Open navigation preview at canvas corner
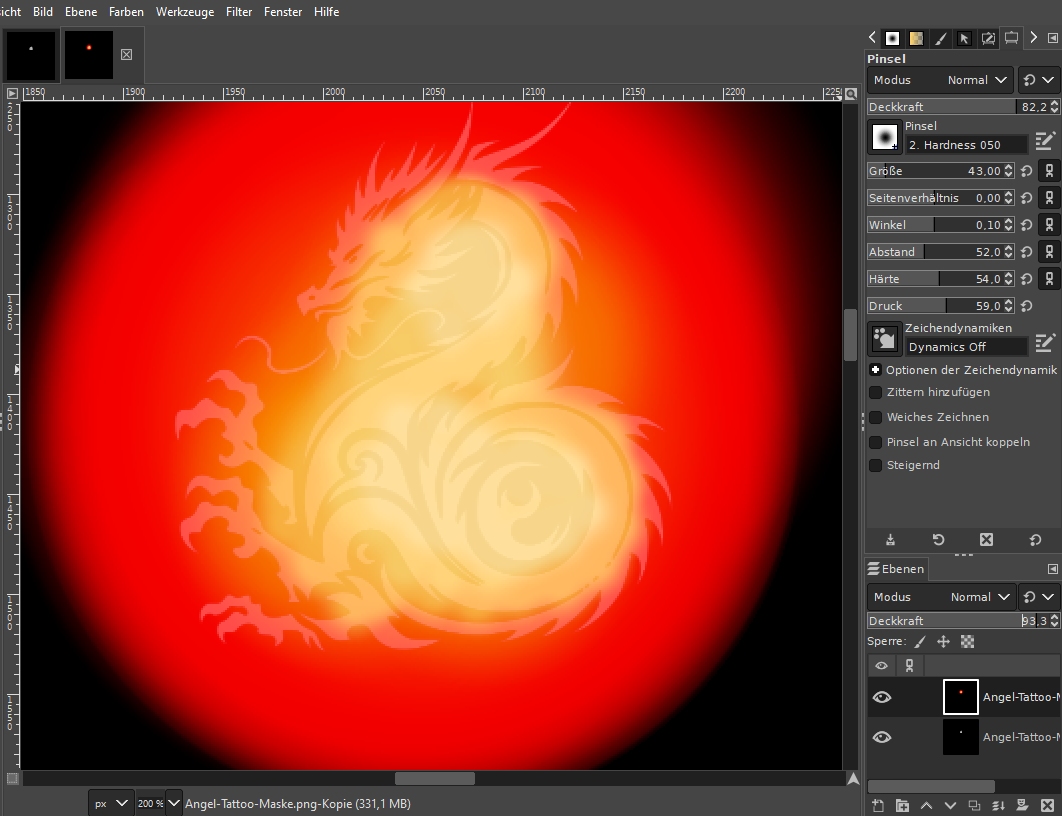The image size is (1062, 816). point(853,779)
